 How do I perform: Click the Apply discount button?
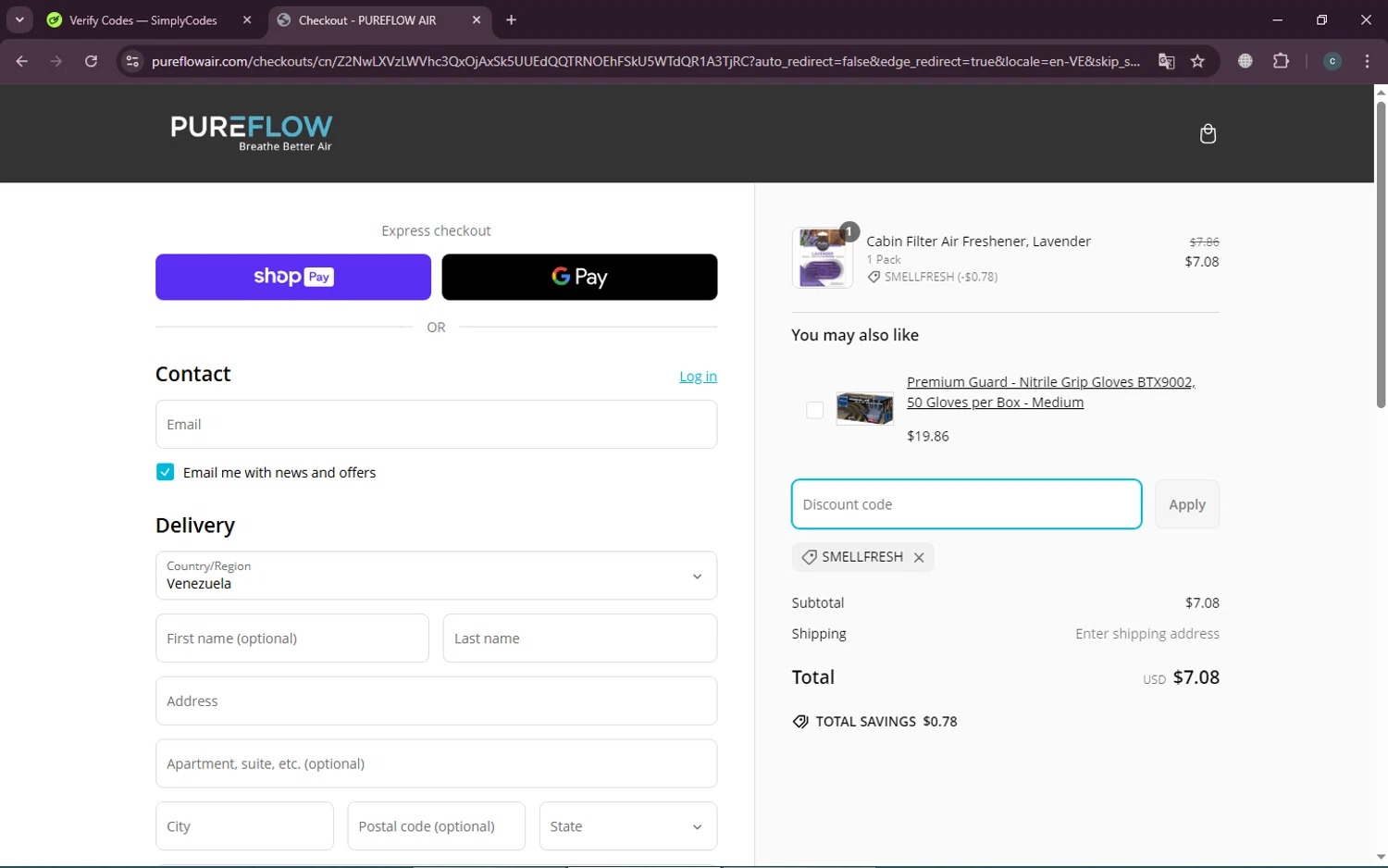click(x=1187, y=504)
